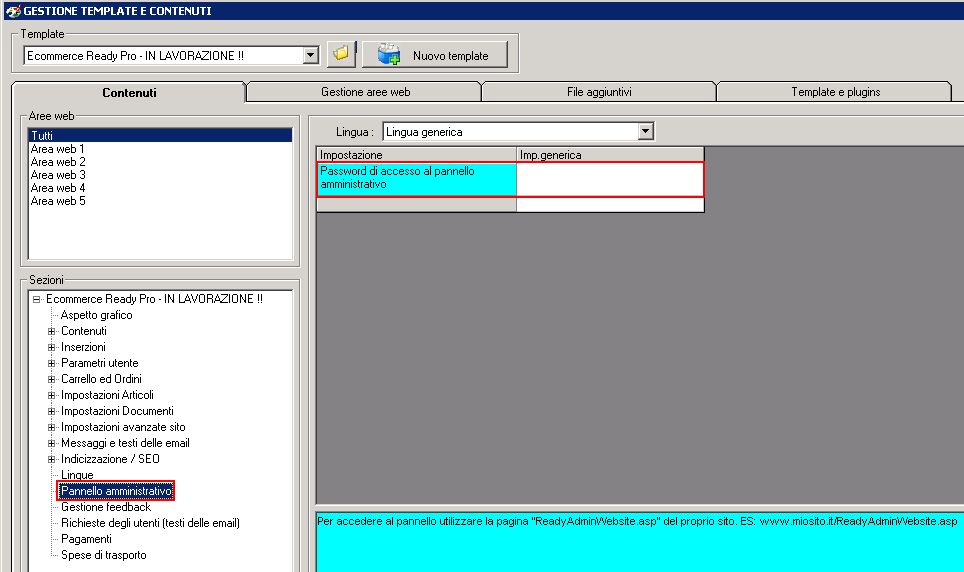Image resolution: width=964 pixels, height=572 pixels.
Task: Click the Password di accesso al pannello amministrativo cell
Action: point(417,178)
